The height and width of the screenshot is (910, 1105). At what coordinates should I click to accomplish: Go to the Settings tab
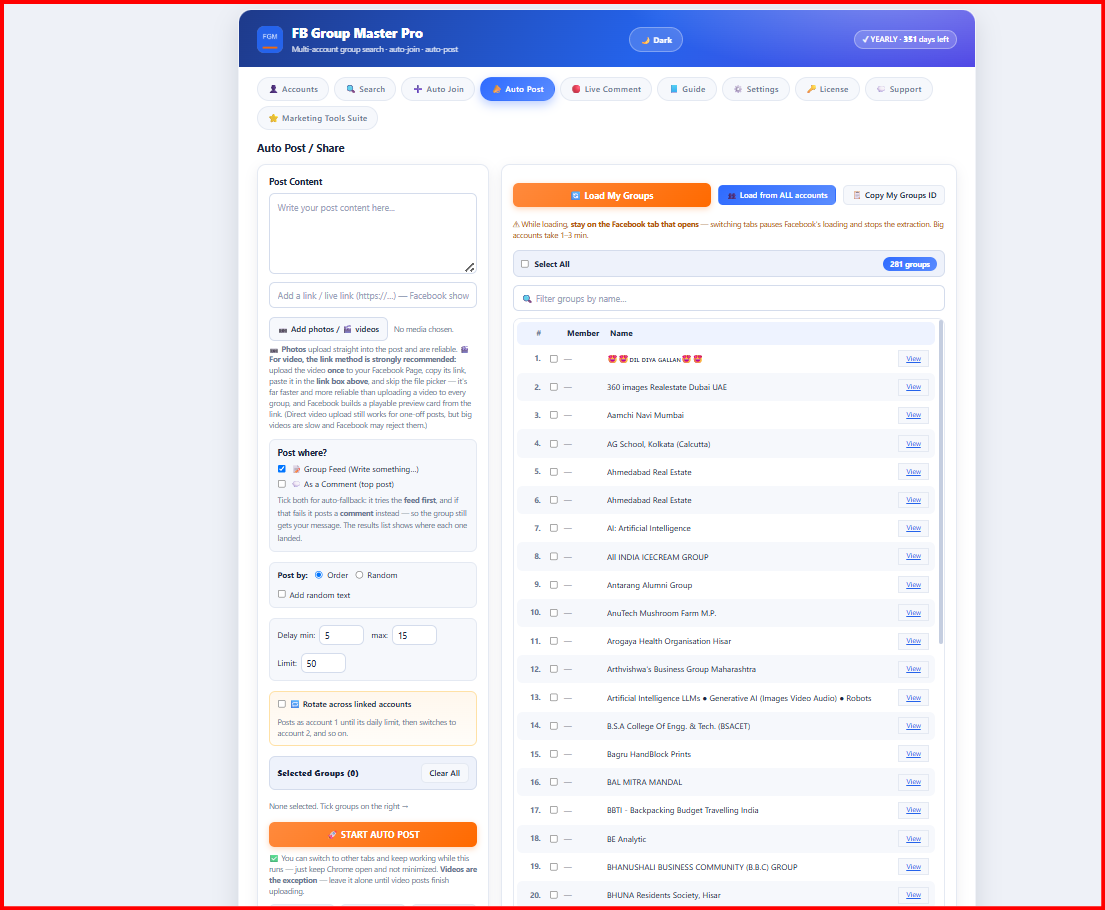click(755, 90)
